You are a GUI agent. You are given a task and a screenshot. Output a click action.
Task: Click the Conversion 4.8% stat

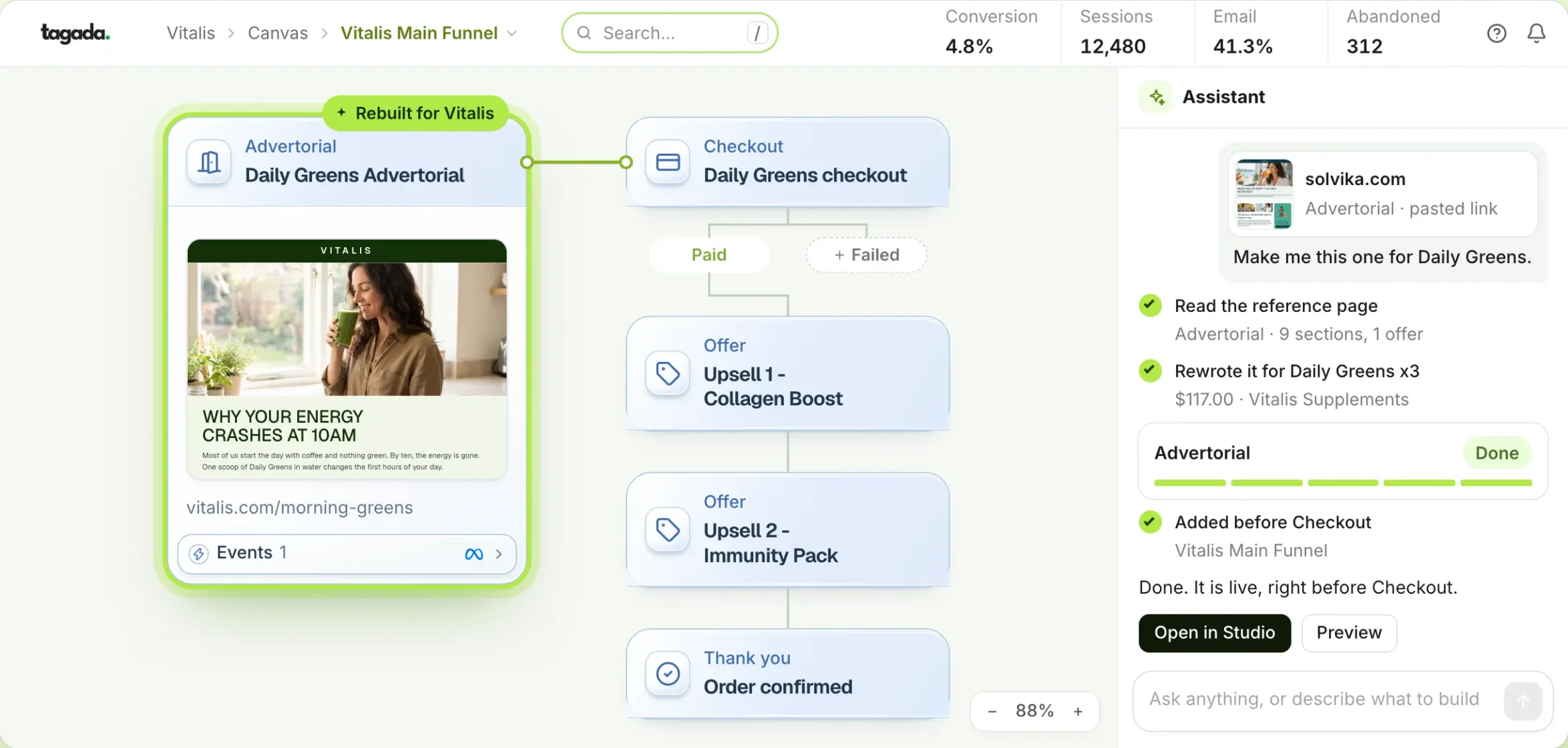(x=991, y=32)
